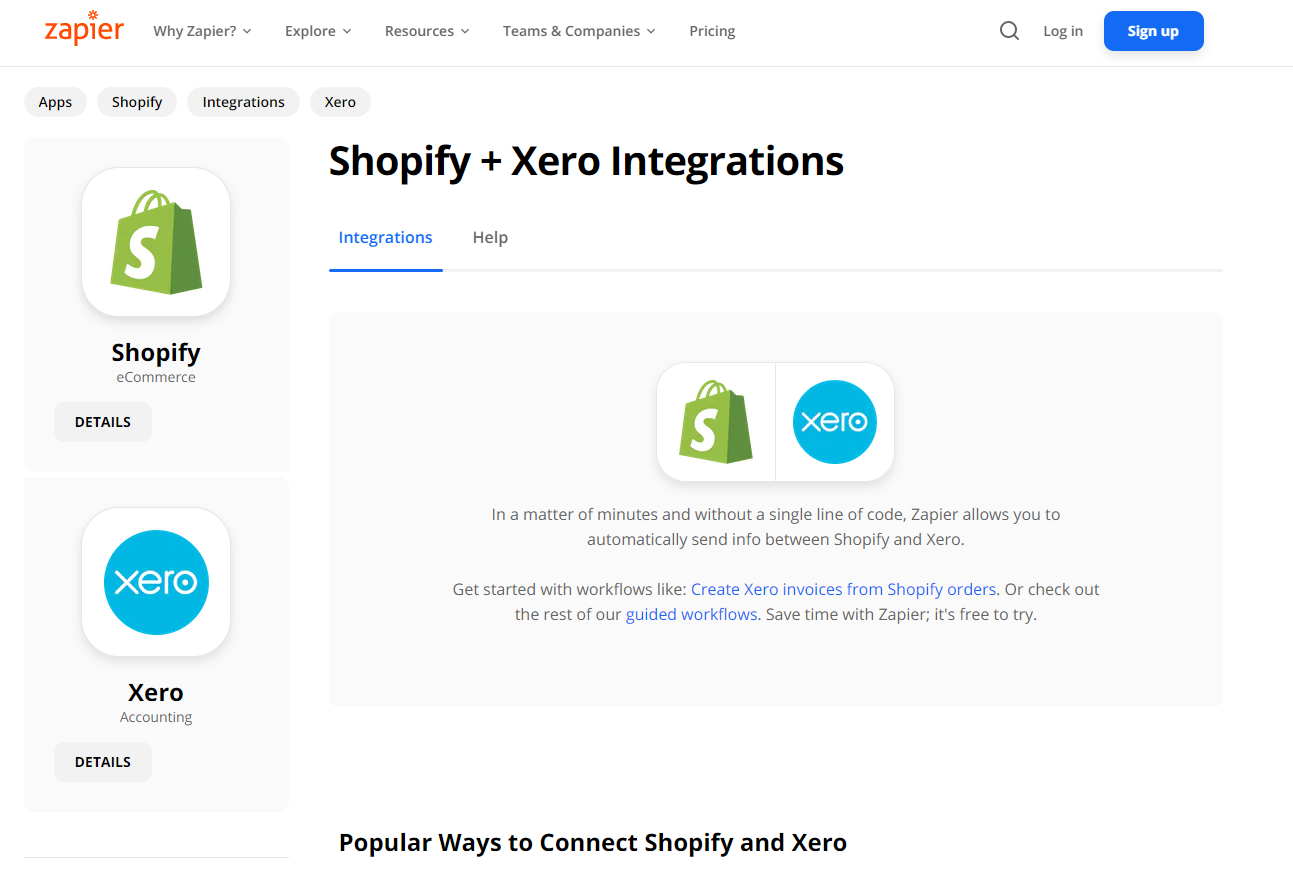Viewport: 1293px width, 883px height.
Task: Switch to the Help tab
Action: (490, 238)
